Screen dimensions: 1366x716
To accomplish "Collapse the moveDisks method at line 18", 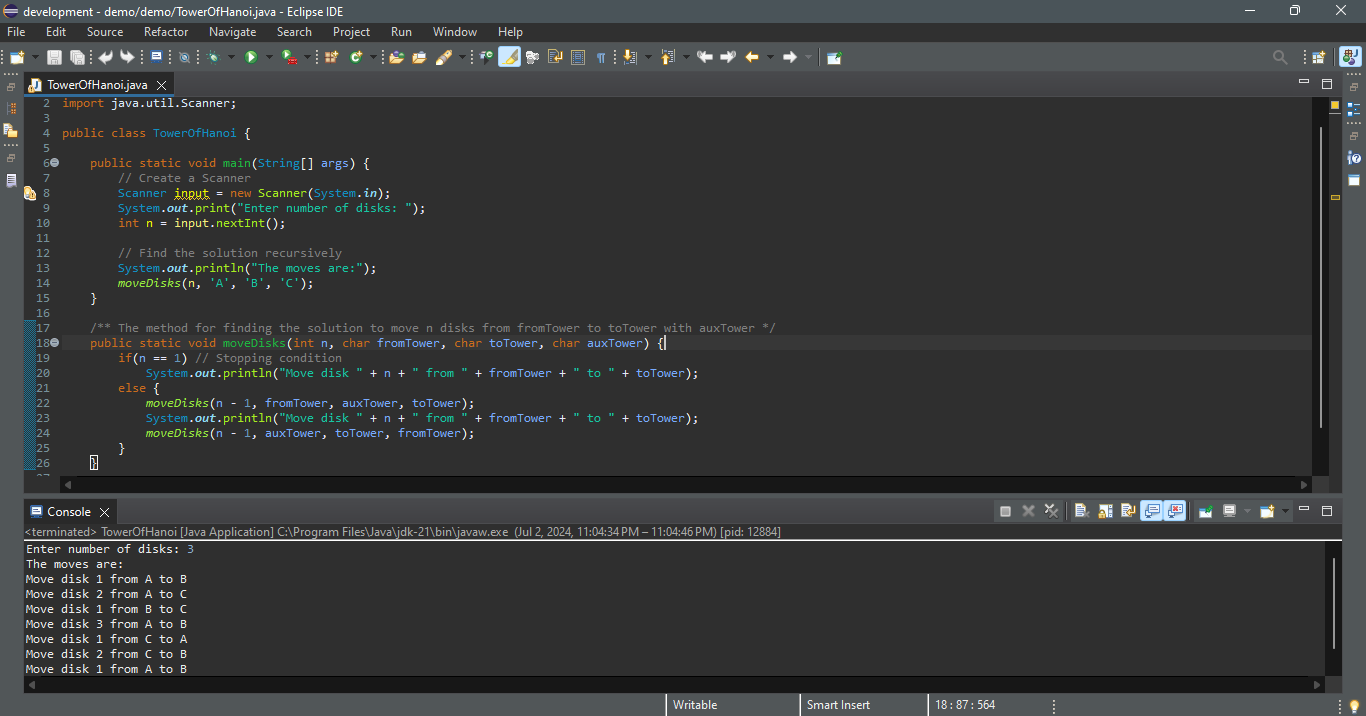I will tap(54, 343).
